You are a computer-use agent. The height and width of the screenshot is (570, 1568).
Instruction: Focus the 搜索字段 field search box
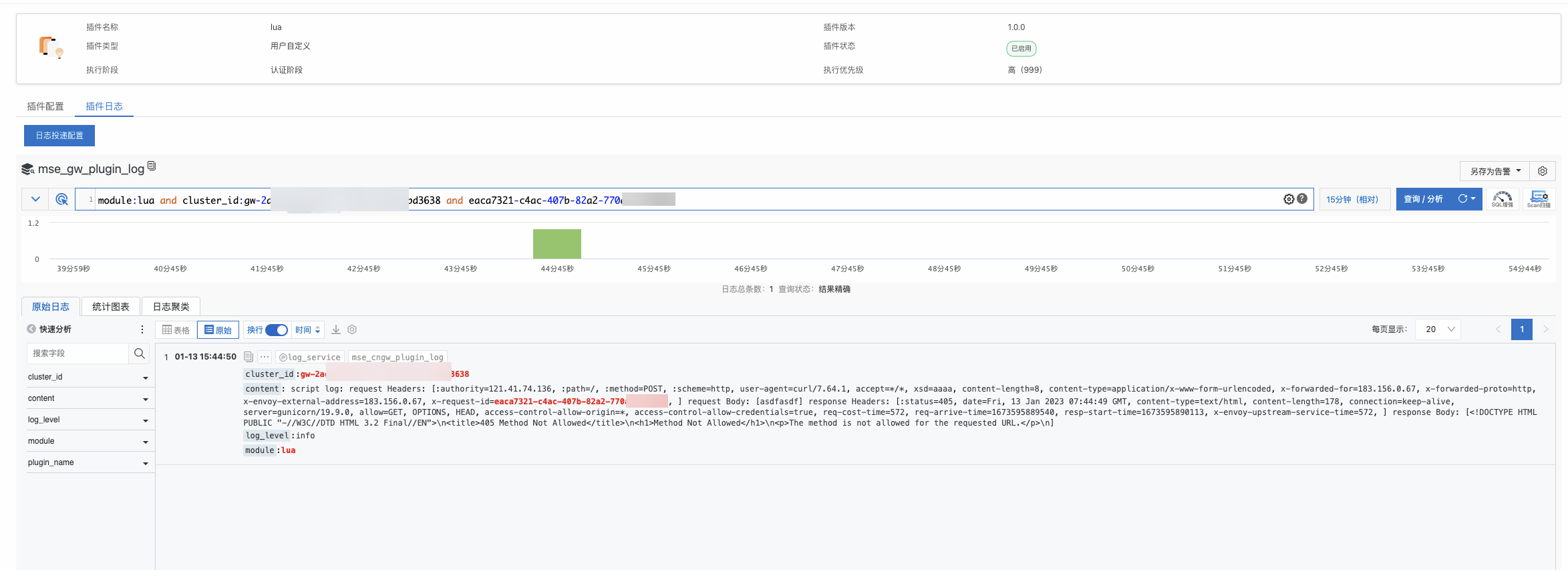77,353
